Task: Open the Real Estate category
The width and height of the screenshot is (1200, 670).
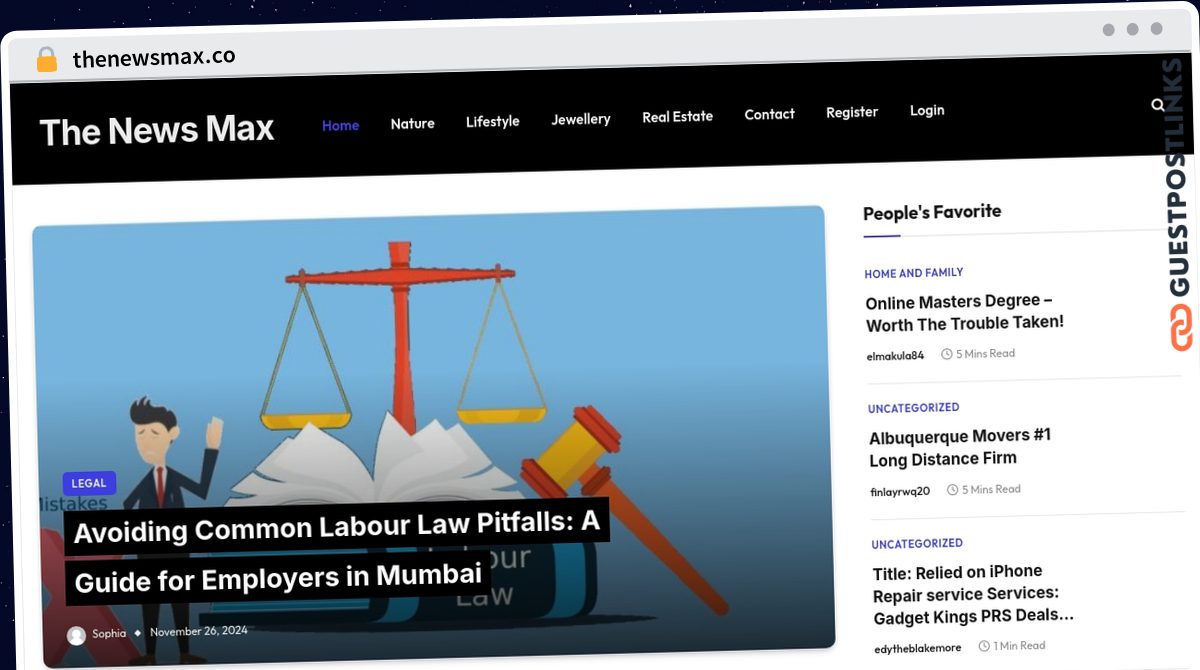Action: (x=677, y=116)
